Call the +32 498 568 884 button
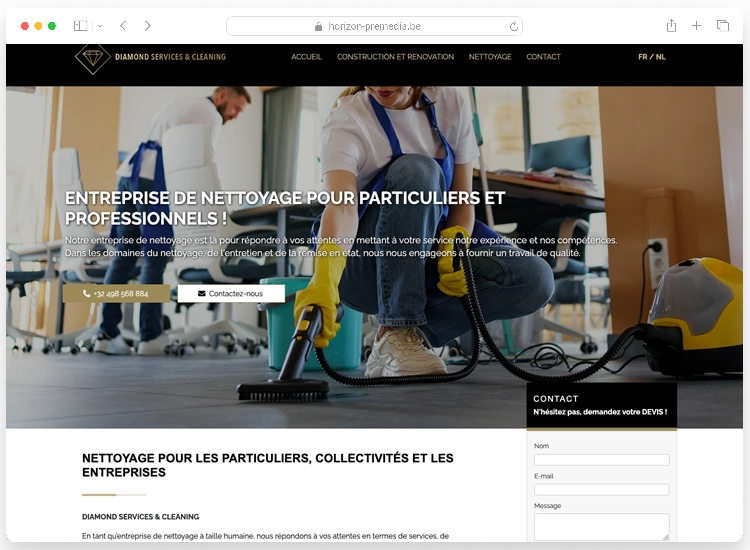The height and width of the screenshot is (550, 750). pyautogui.click(x=116, y=294)
